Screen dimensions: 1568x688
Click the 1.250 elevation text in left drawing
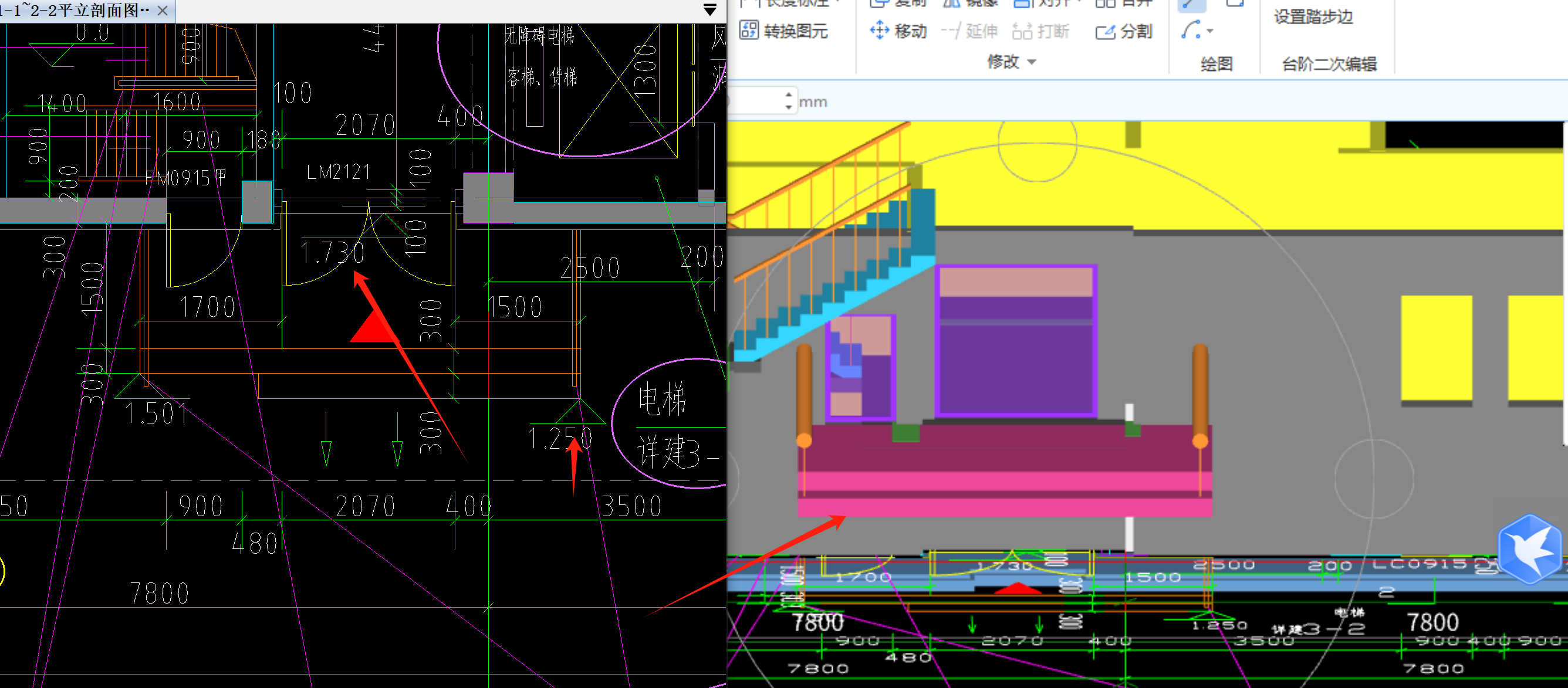coord(560,438)
